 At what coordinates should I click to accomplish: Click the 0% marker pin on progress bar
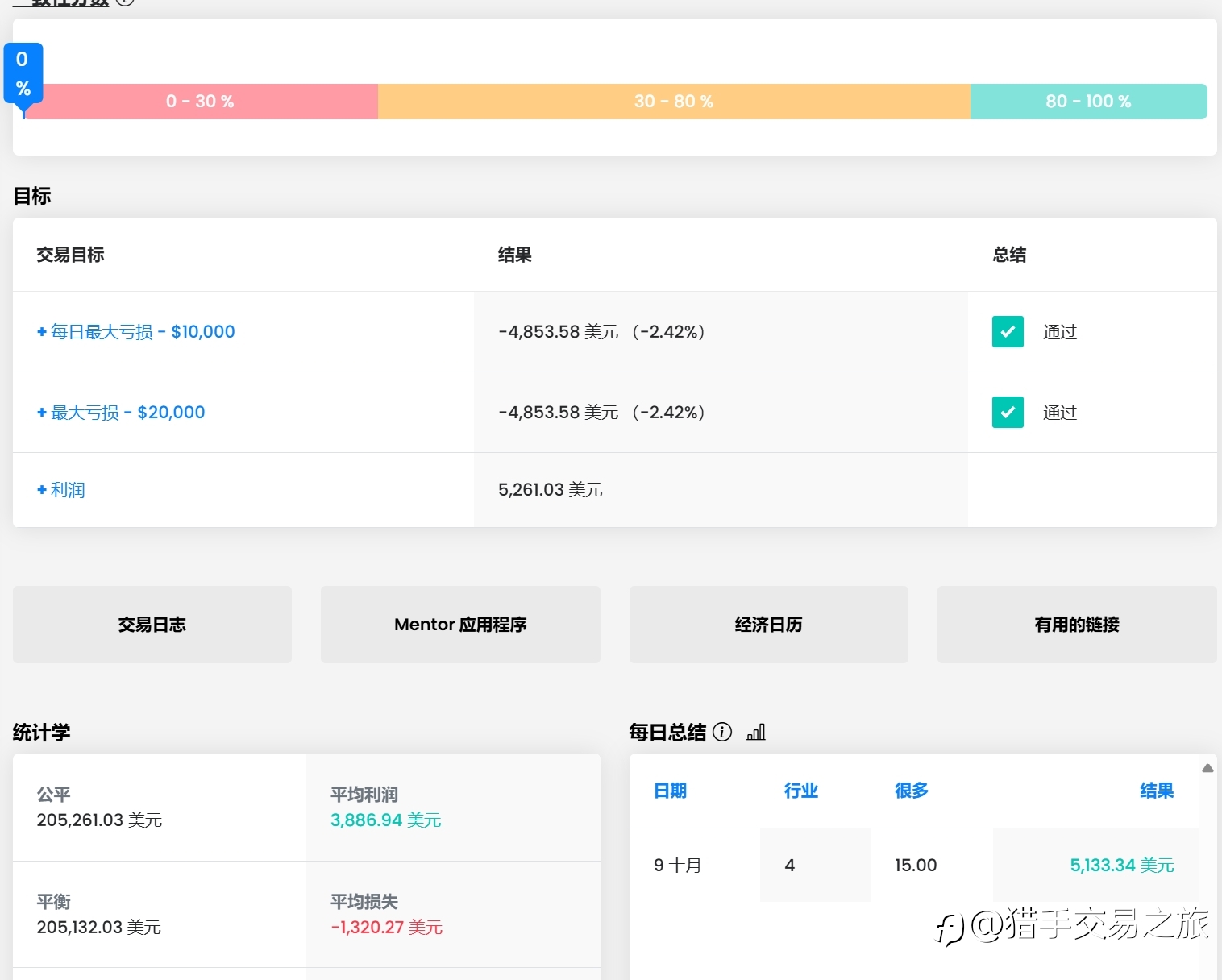point(23,74)
